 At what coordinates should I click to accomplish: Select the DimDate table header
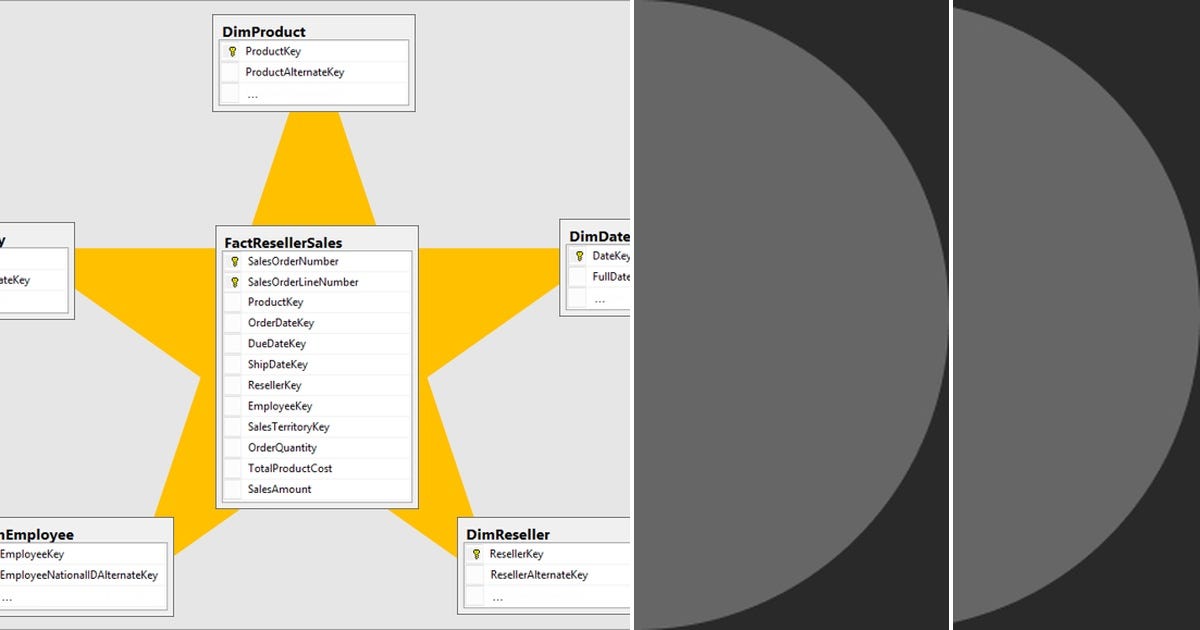click(598, 236)
